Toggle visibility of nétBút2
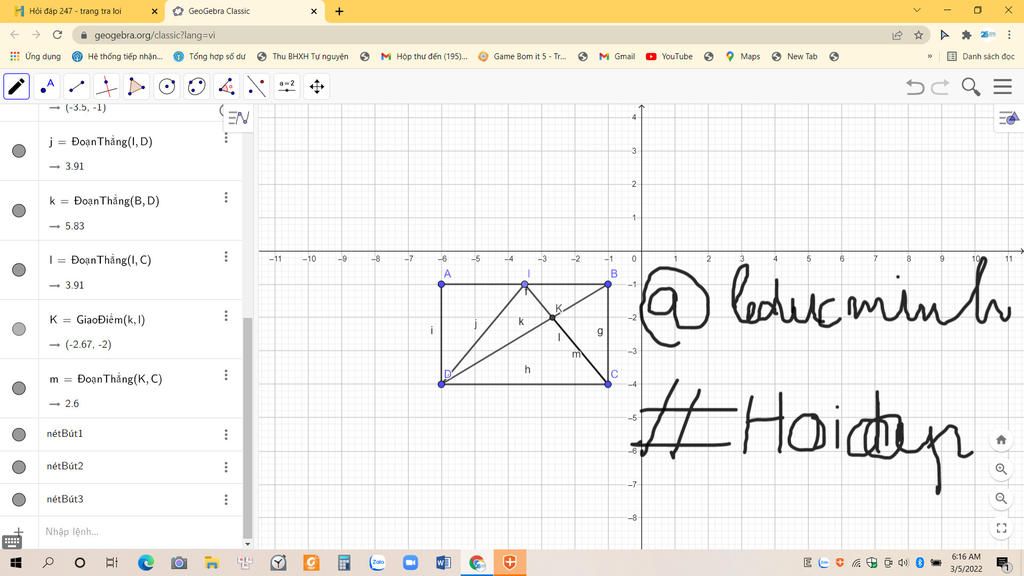 click(x=19, y=467)
